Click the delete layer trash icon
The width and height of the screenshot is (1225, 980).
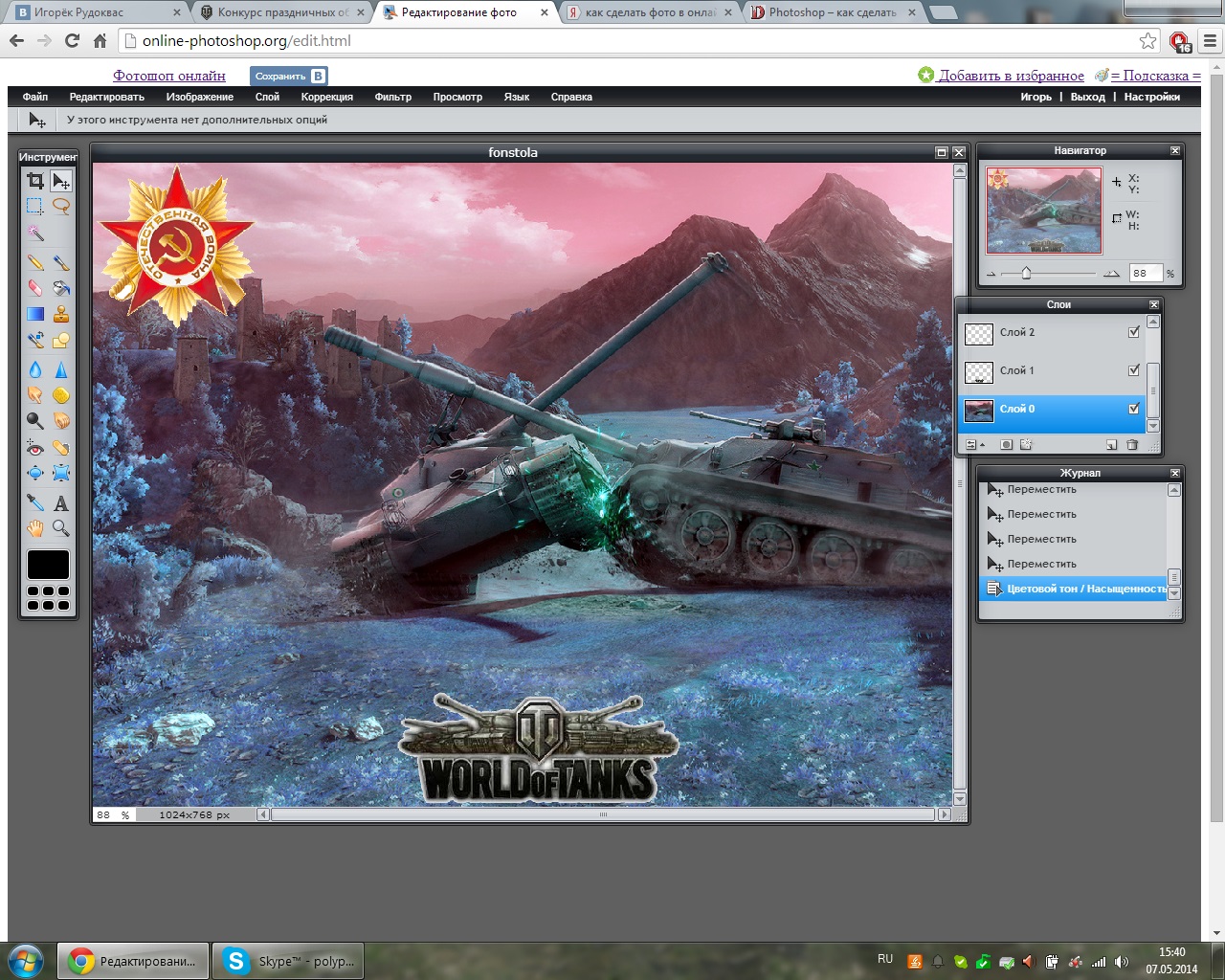1132,444
